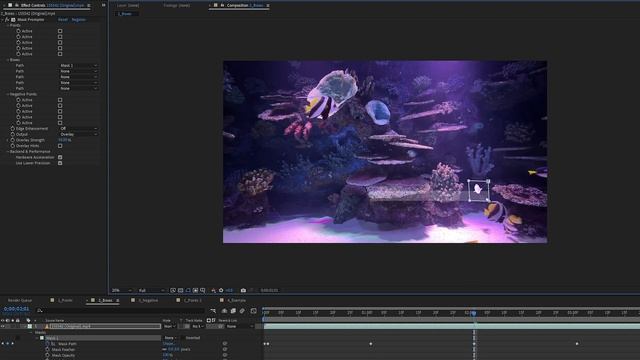The width and height of the screenshot is (640, 360).
Task: Open the Output dropdown set to Overlay
Action: (79, 134)
